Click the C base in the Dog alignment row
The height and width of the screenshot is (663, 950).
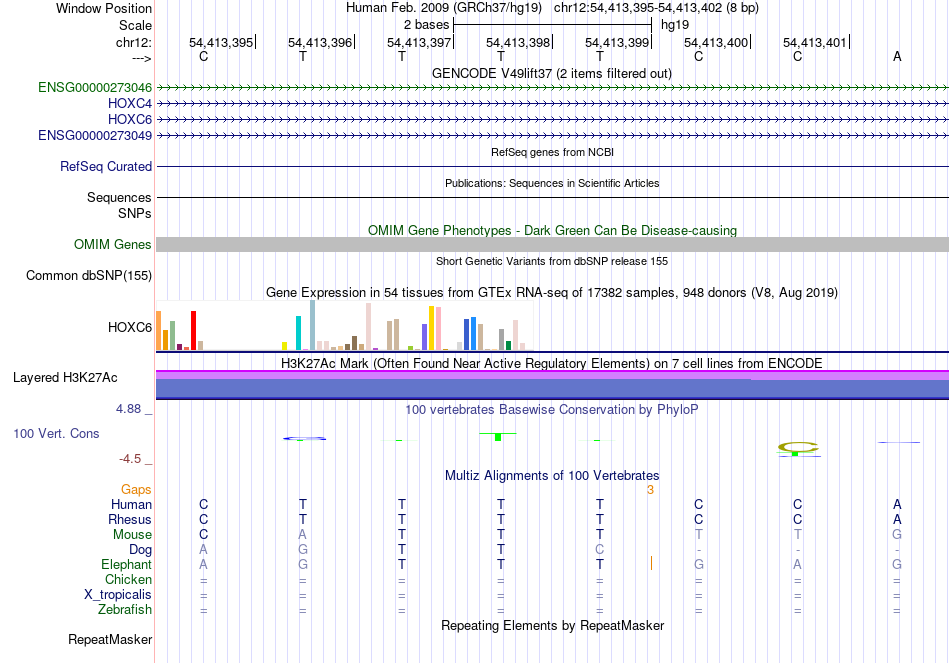(599, 550)
